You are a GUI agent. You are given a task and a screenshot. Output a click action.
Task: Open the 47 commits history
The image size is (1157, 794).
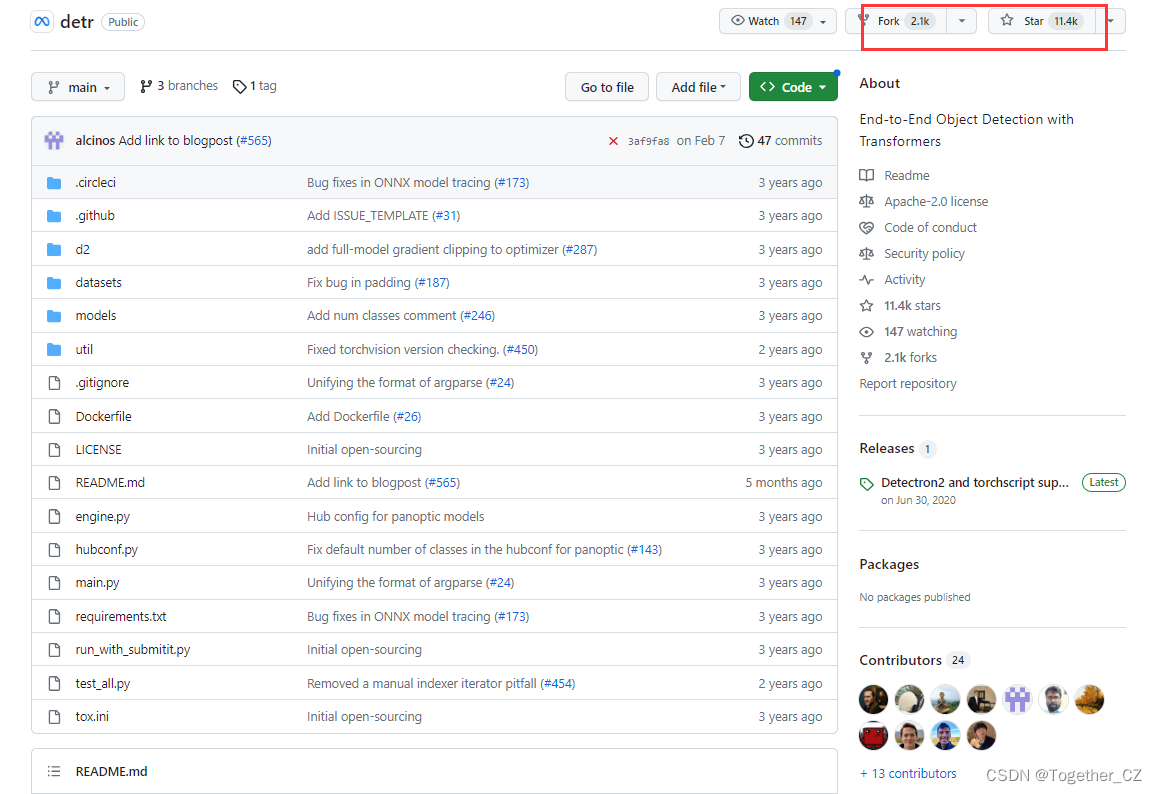[x=780, y=140]
